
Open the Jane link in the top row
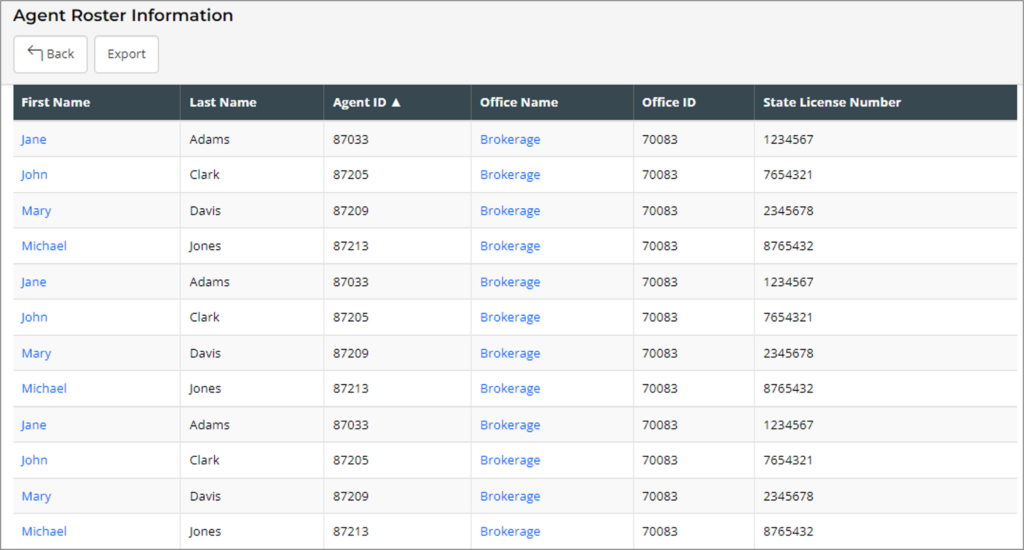pos(34,139)
